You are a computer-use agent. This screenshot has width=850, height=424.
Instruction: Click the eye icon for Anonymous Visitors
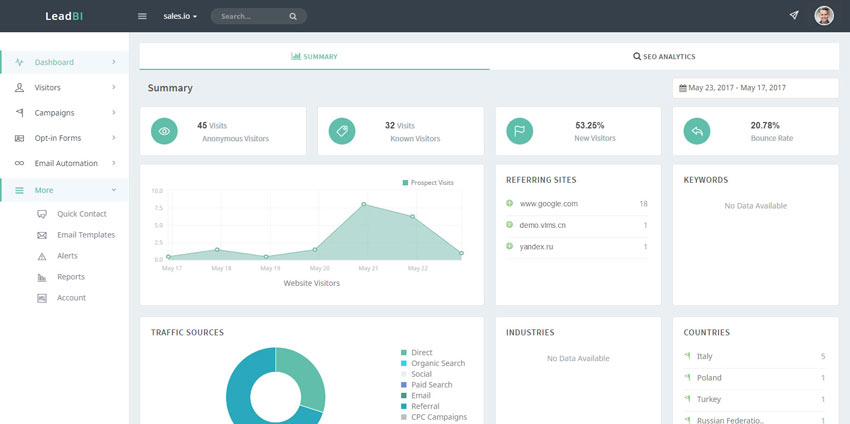(x=165, y=131)
